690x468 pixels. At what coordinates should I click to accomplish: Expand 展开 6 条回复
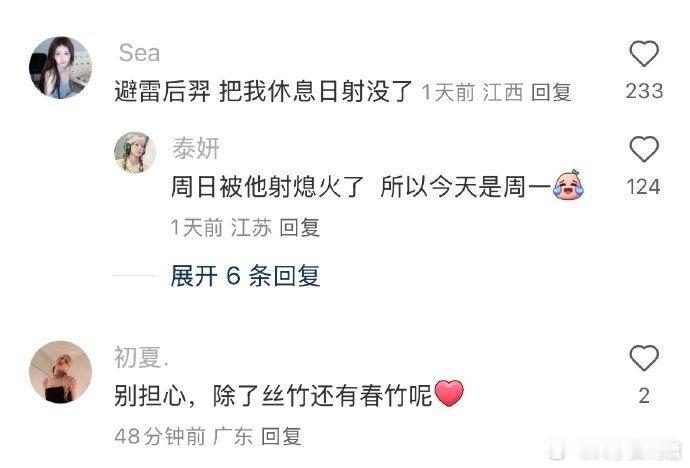click(x=245, y=276)
